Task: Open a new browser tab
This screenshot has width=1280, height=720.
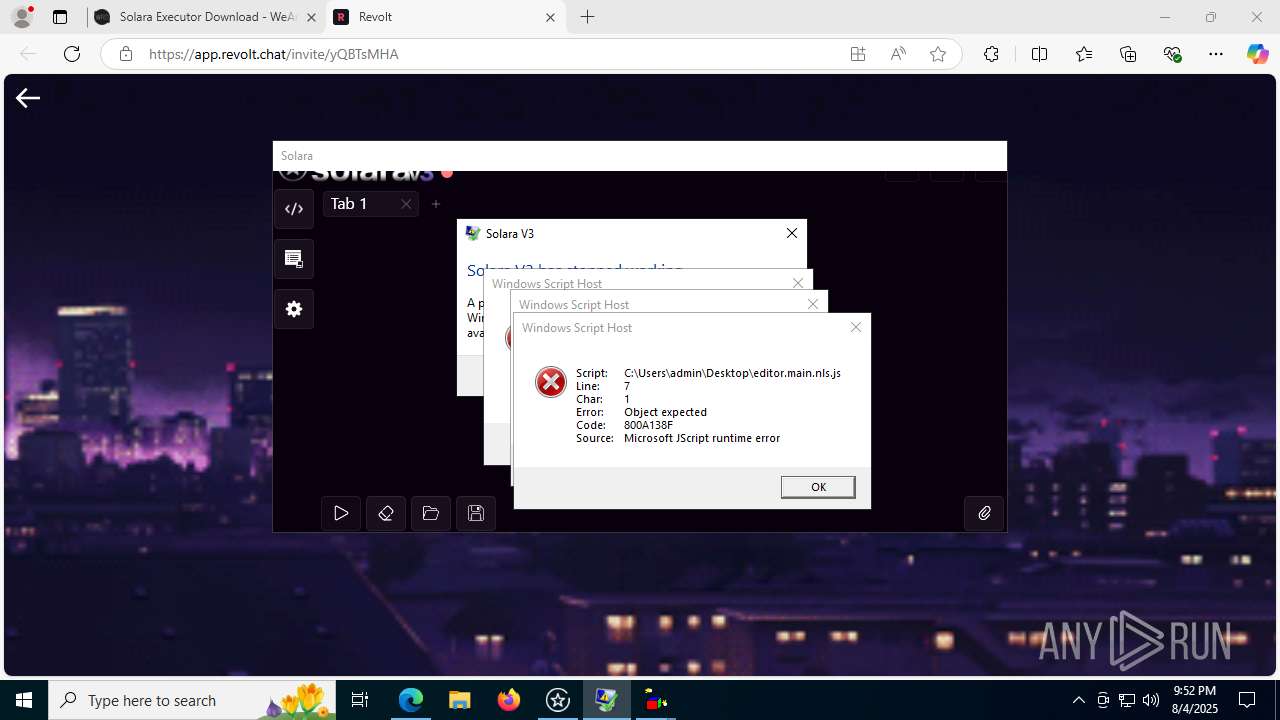Action: click(x=588, y=17)
